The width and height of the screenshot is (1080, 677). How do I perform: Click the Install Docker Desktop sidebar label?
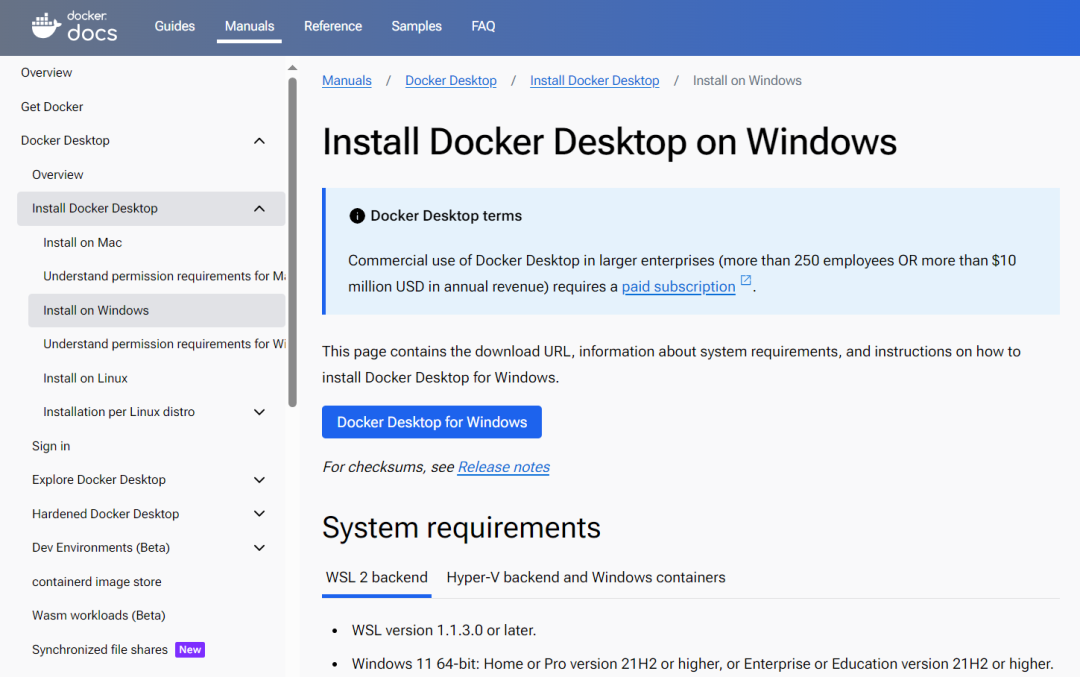[x=94, y=209]
